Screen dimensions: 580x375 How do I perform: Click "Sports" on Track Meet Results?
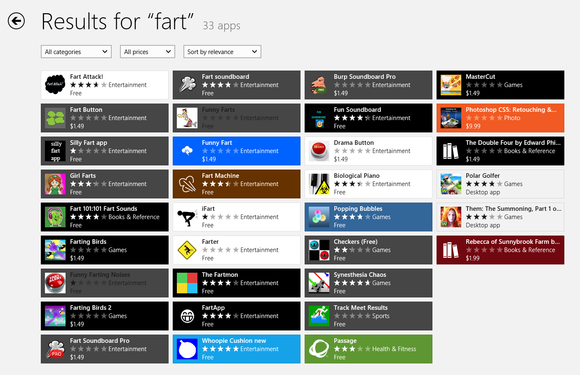pyautogui.click(x=381, y=316)
